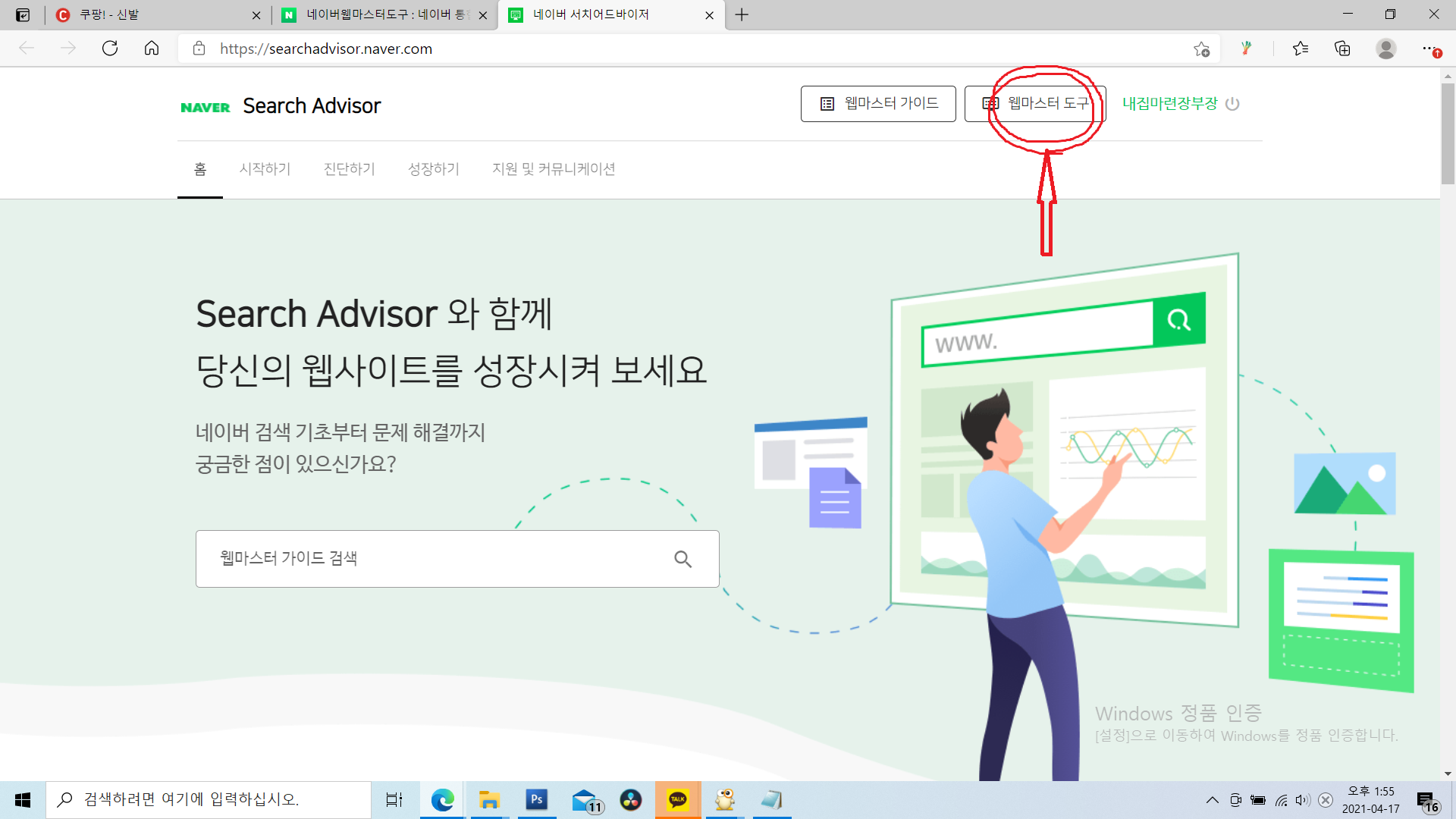Click the browser forward arrow
1456x819 pixels.
coord(68,49)
